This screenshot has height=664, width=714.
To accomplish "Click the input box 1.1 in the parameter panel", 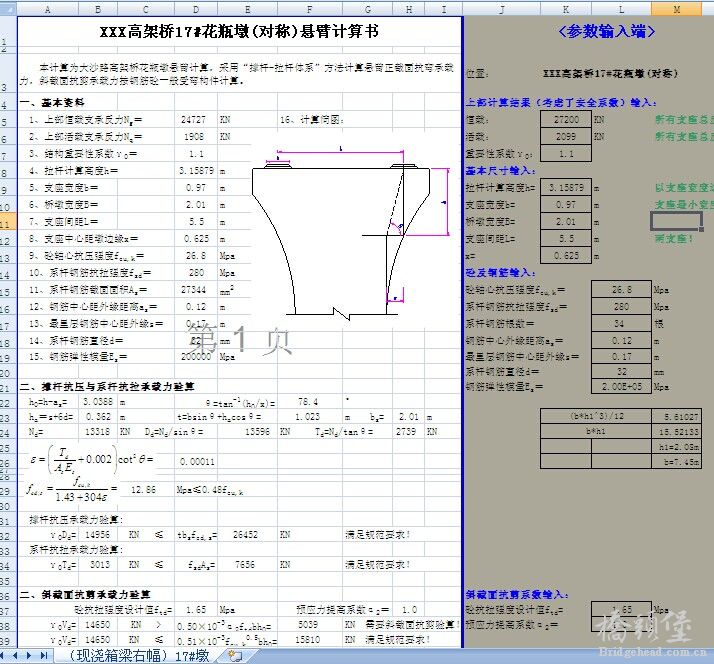I will [x=566, y=153].
